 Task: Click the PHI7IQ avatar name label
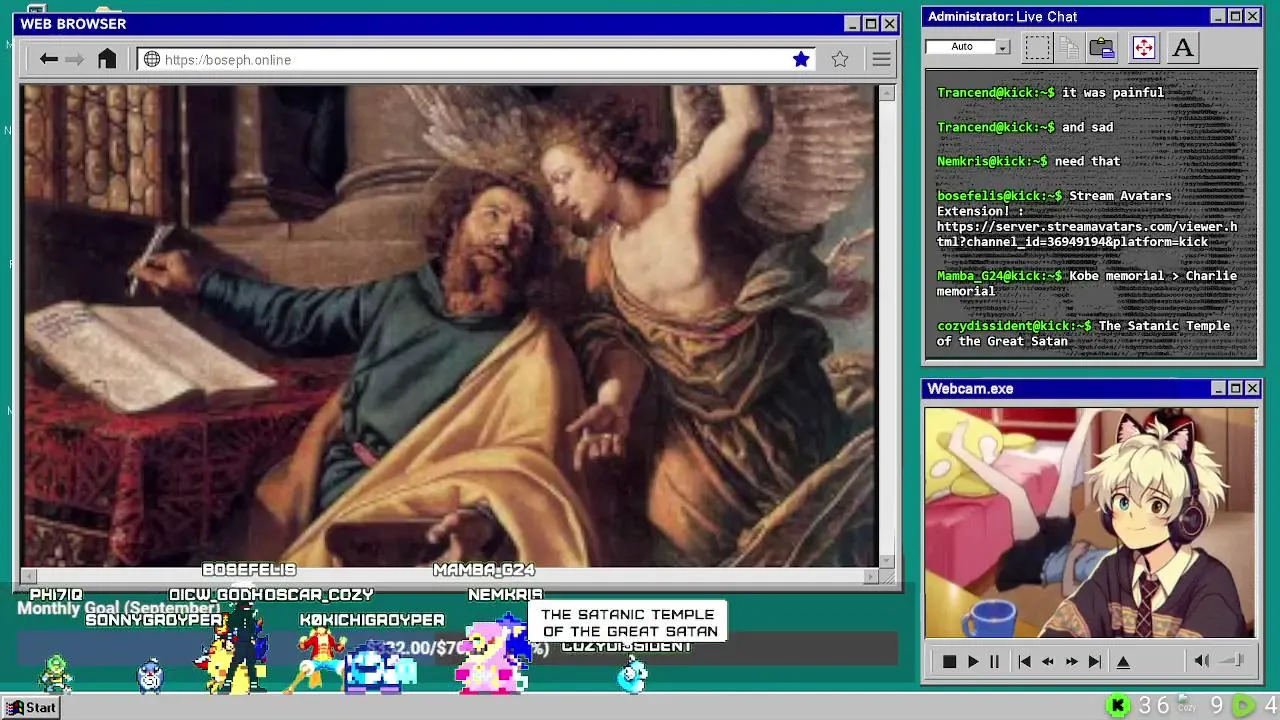click(56, 595)
